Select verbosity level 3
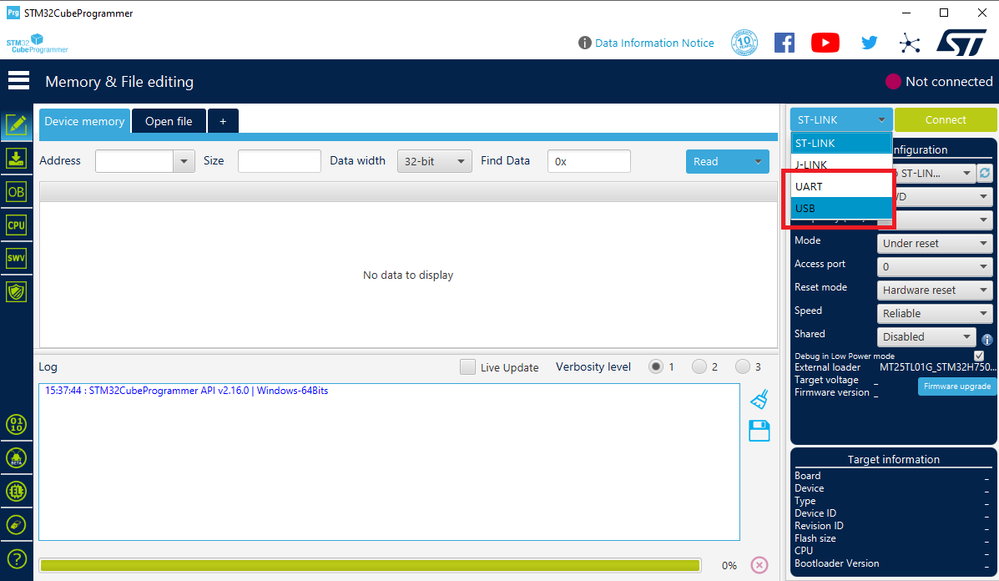The image size is (999, 581). [742, 366]
